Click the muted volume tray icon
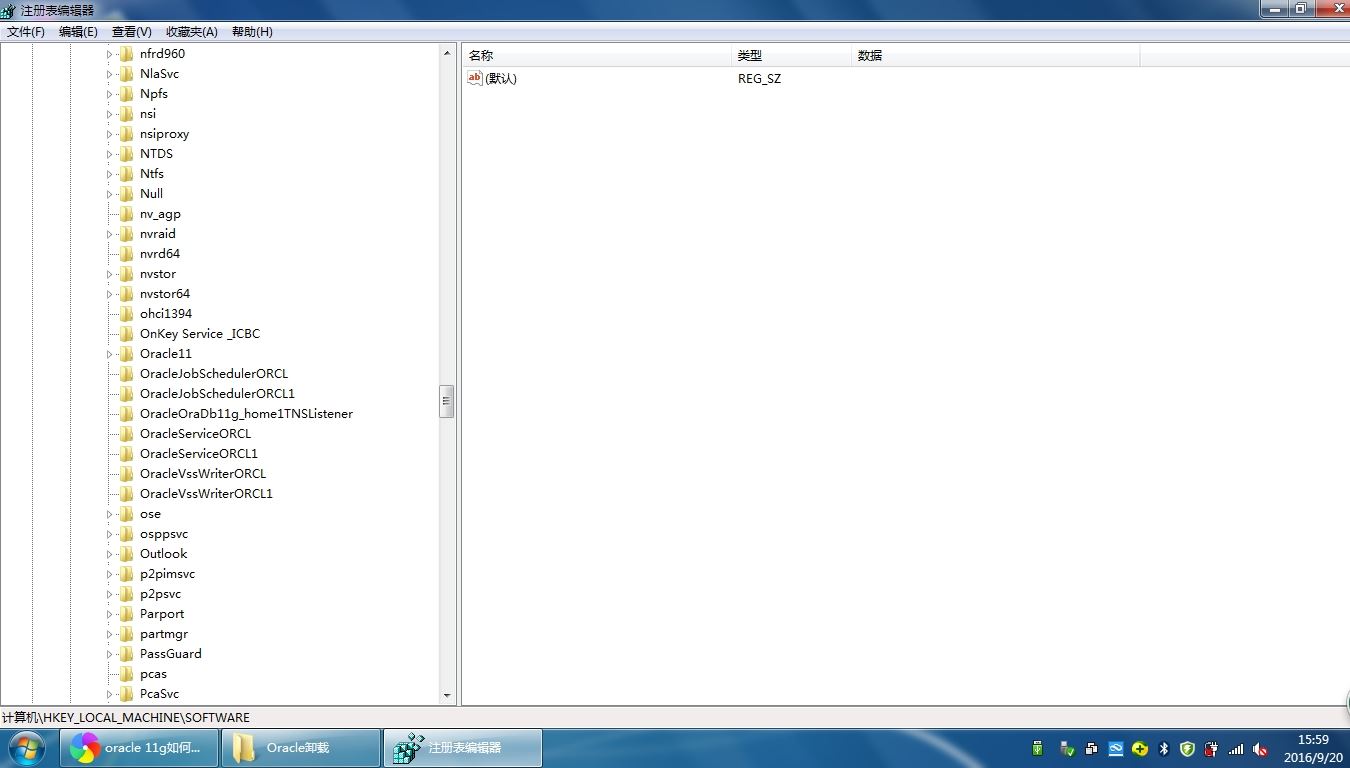This screenshot has height=768, width=1350. [x=1260, y=749]
